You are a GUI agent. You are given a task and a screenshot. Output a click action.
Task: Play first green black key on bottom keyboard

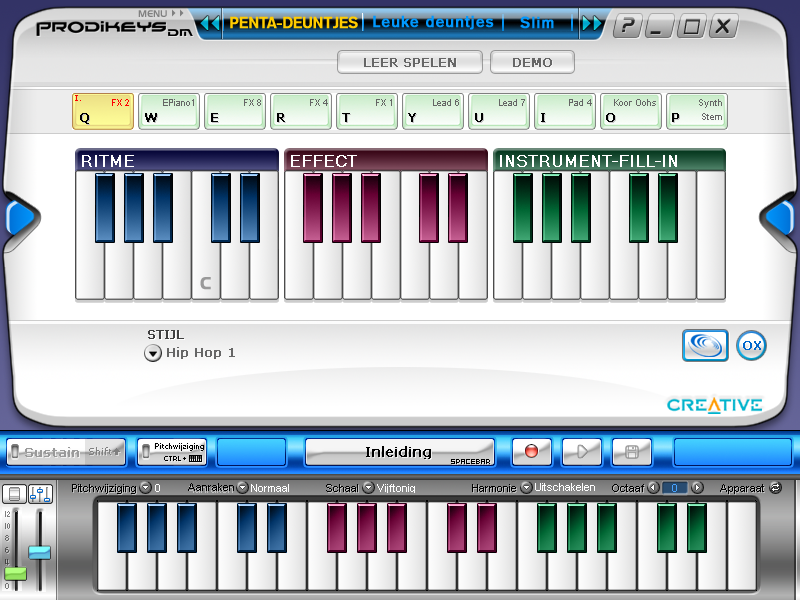click(547, 528)
